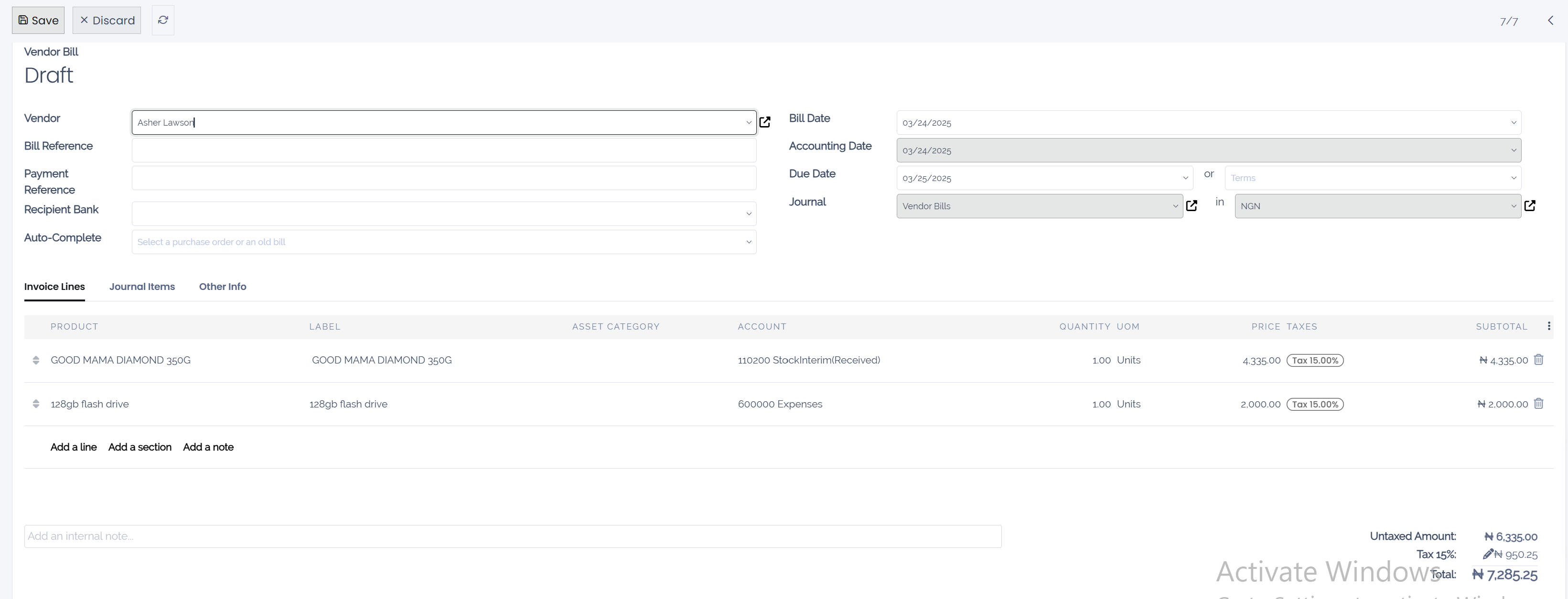
Task: Delete the GOOD MAMA DIAMOND 350G line
Action: click(x=1538, y=360)
